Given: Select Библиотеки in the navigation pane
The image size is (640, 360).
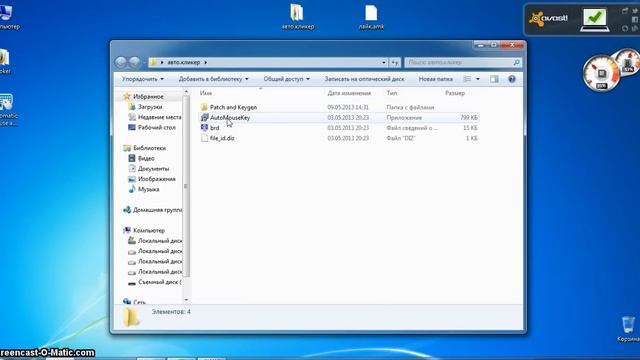Looking at the screenshot, I should point(149,148).
